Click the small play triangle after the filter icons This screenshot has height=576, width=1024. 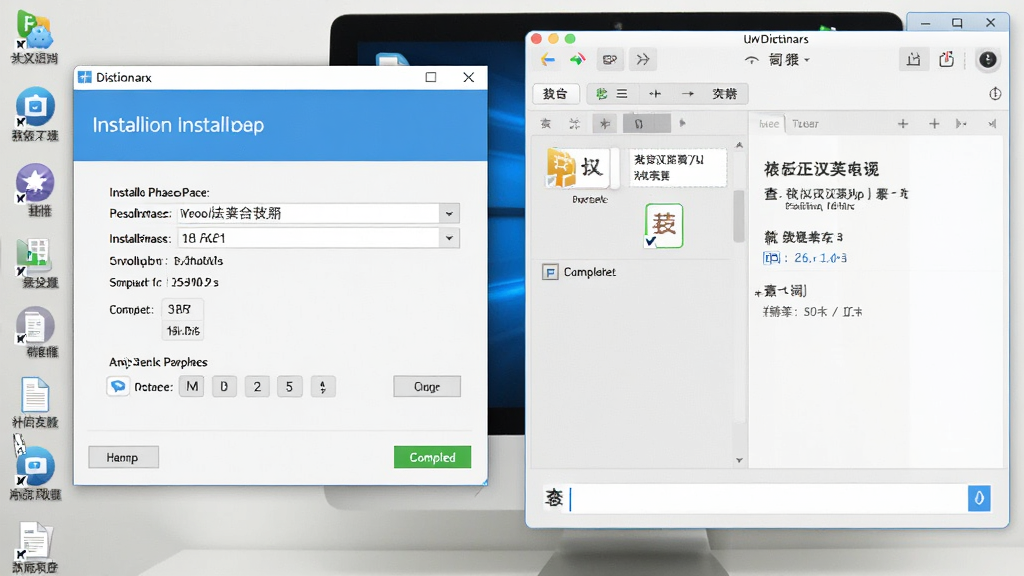682,123
